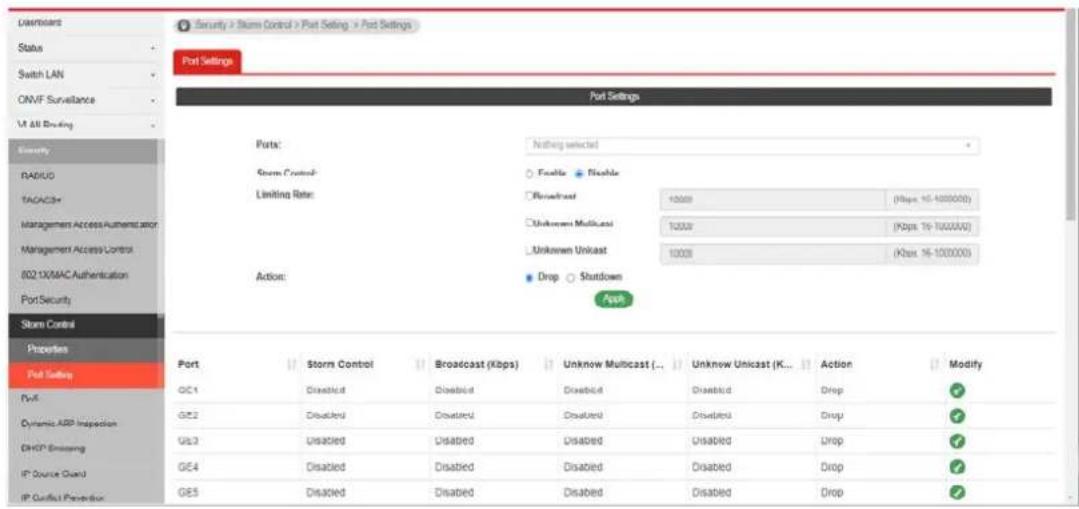Click the GE1 port cell
Screen dimensions: 1079x509
click(187, 391)
